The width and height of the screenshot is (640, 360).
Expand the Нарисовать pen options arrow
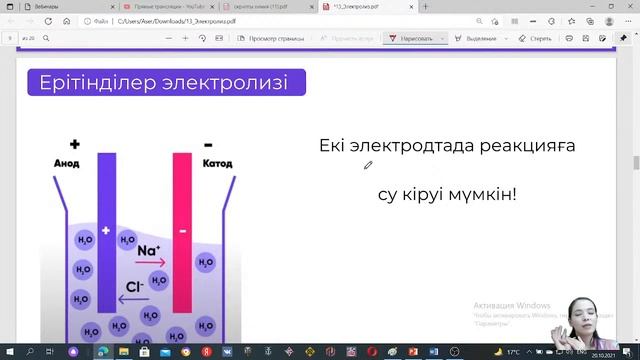(442, 38)
